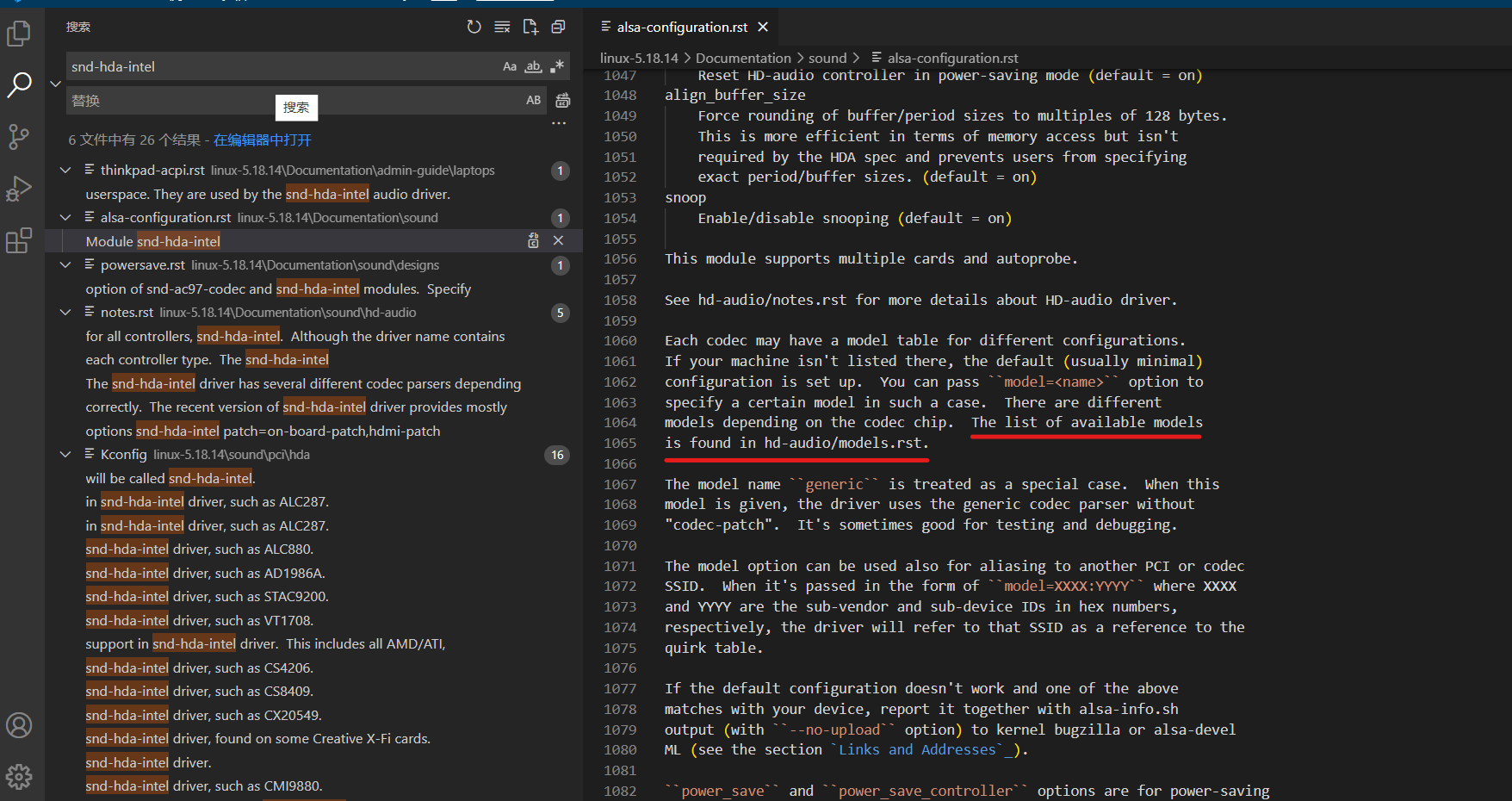Select the alsa-configuration.rst editor tab
The height and width of the screenshot is (801, 1512).
pos(682,28)
